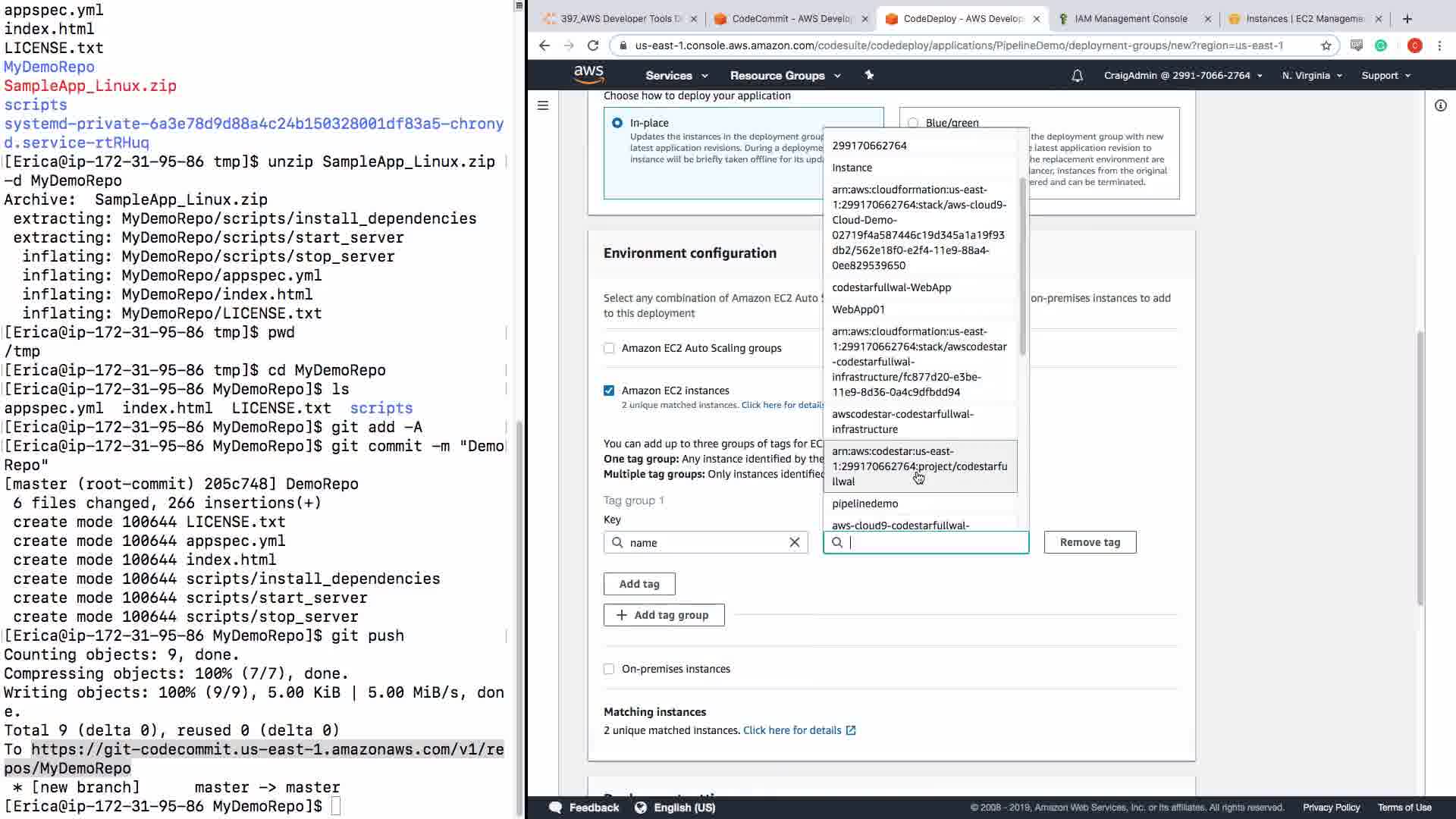This screenshot has height=819, width=1456.
Task: Clear the Key field with X icon
Action: point(794,542)
